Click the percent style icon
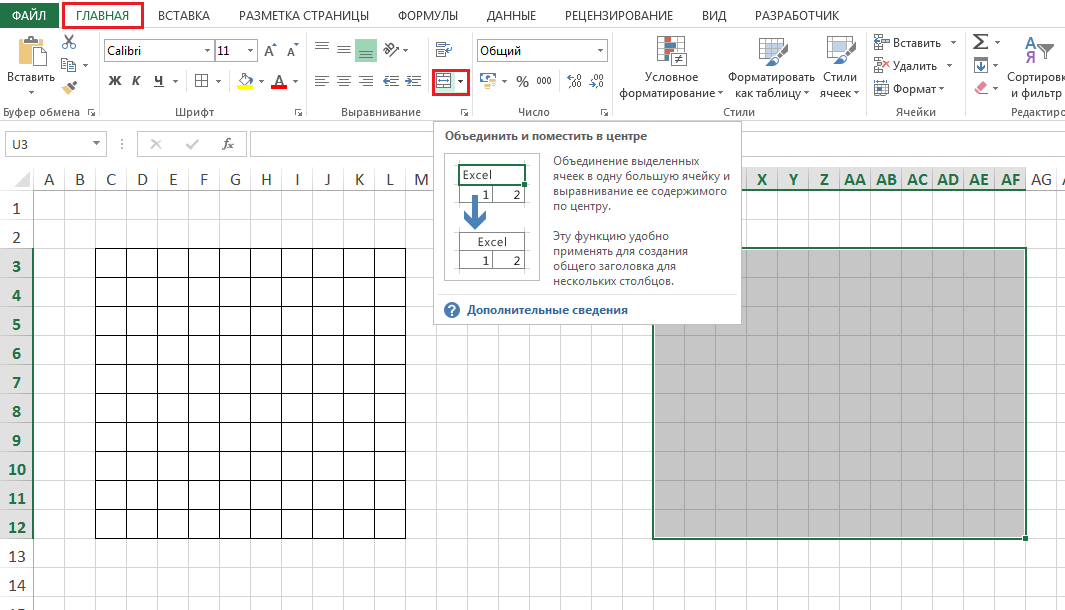 pyautogui.click(x=522, y=81)
